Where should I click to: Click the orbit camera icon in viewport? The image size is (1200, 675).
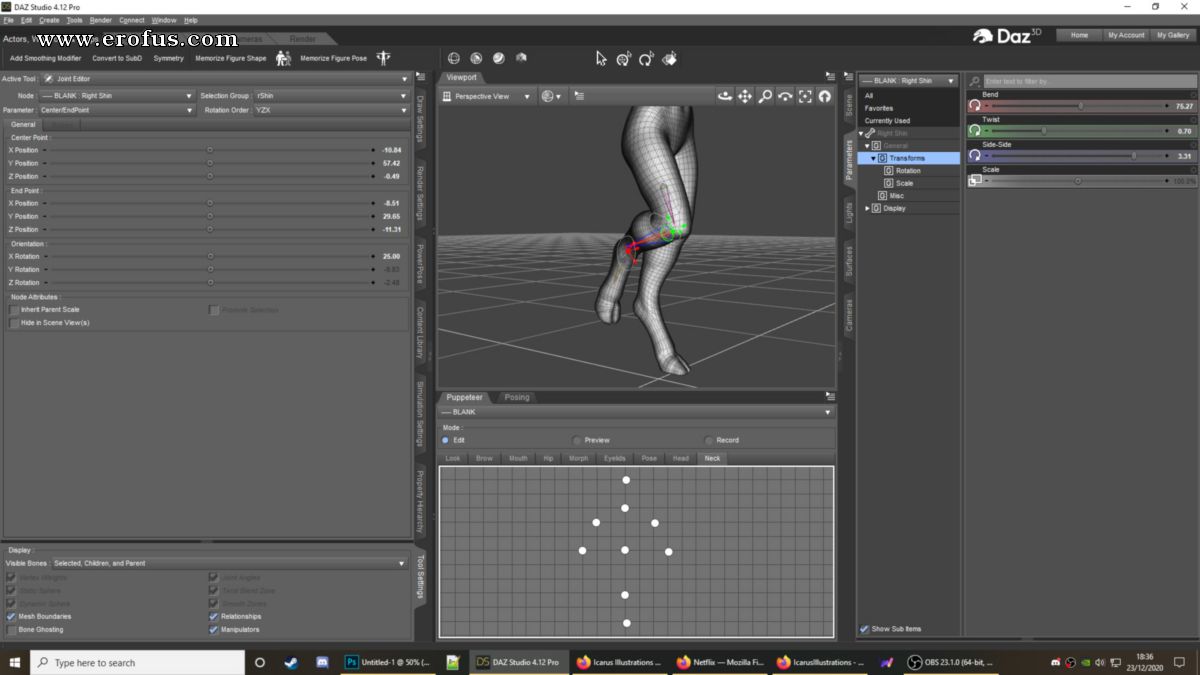click(x=725, y=96)
